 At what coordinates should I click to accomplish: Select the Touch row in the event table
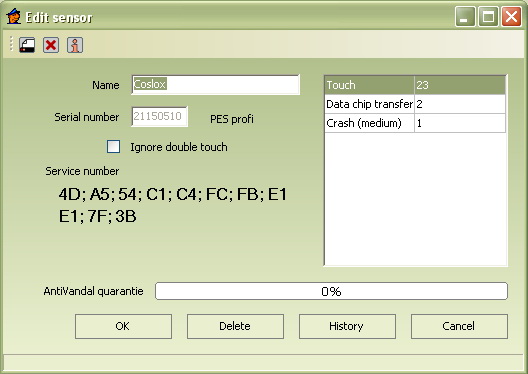pos(415,85)
